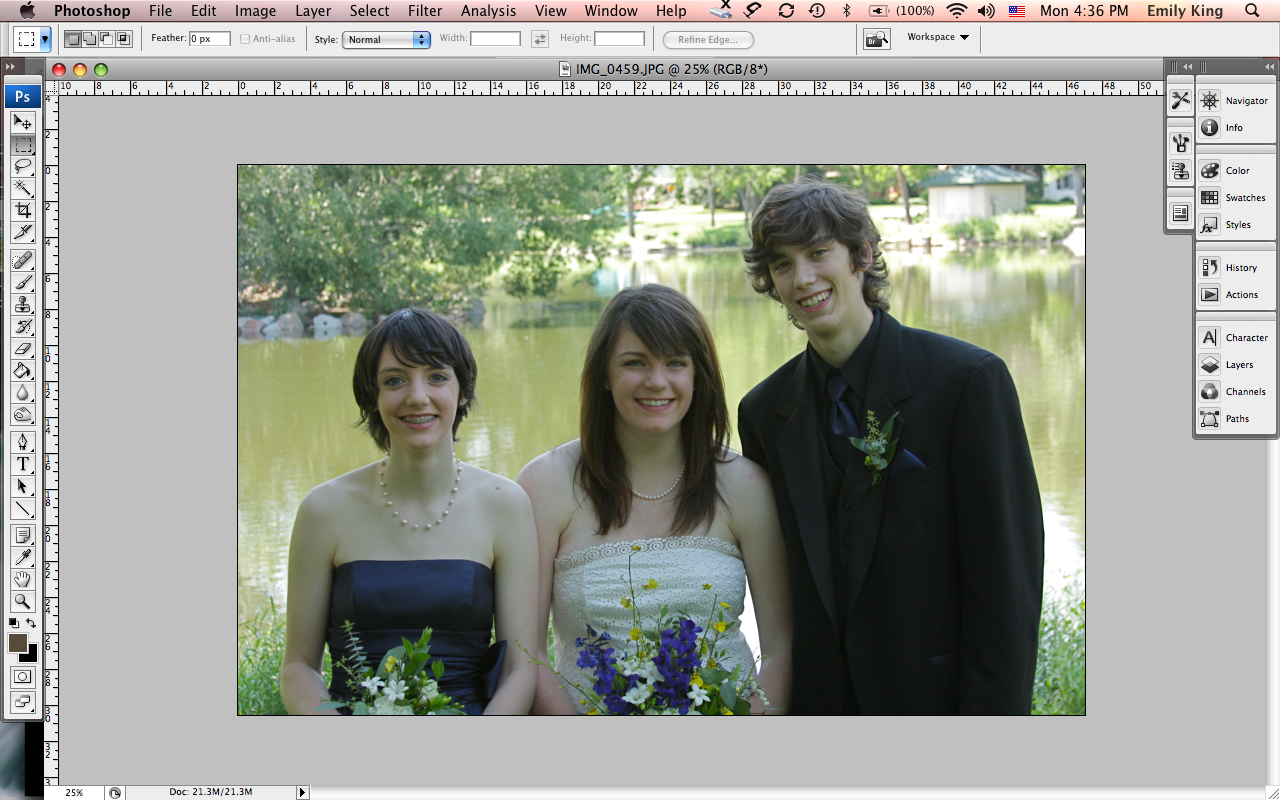Select the Pen tool
Image resolution: width=1280 pixels, height=800 pixels.
[22, 442]
